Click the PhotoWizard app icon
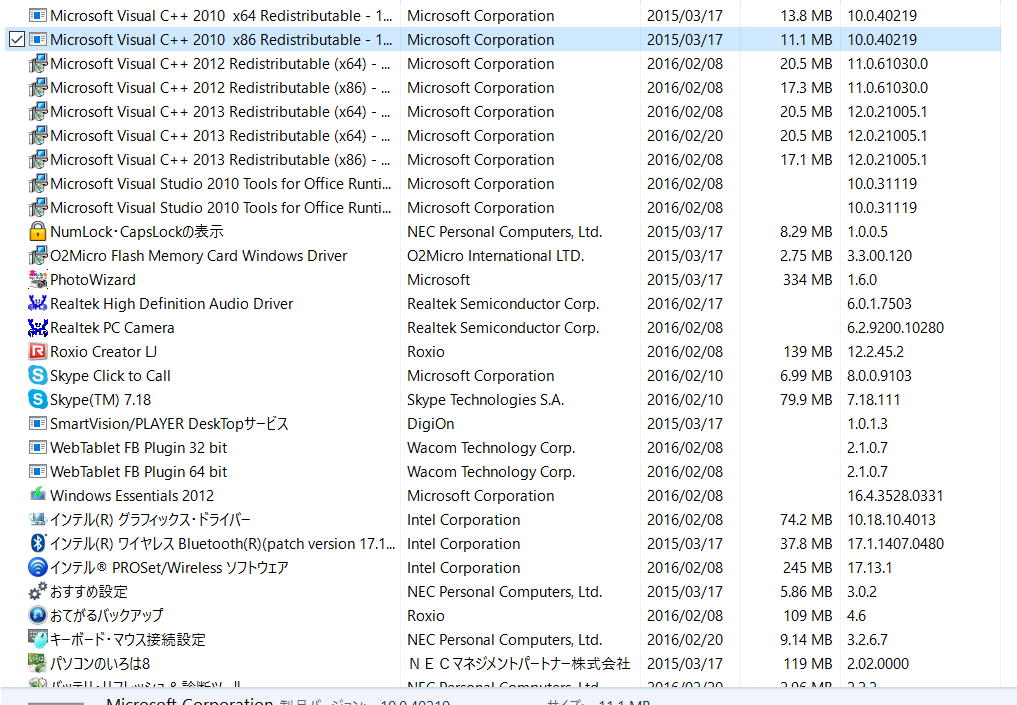Viewport: 1017px width, 705px height. (x=38, y=280)
